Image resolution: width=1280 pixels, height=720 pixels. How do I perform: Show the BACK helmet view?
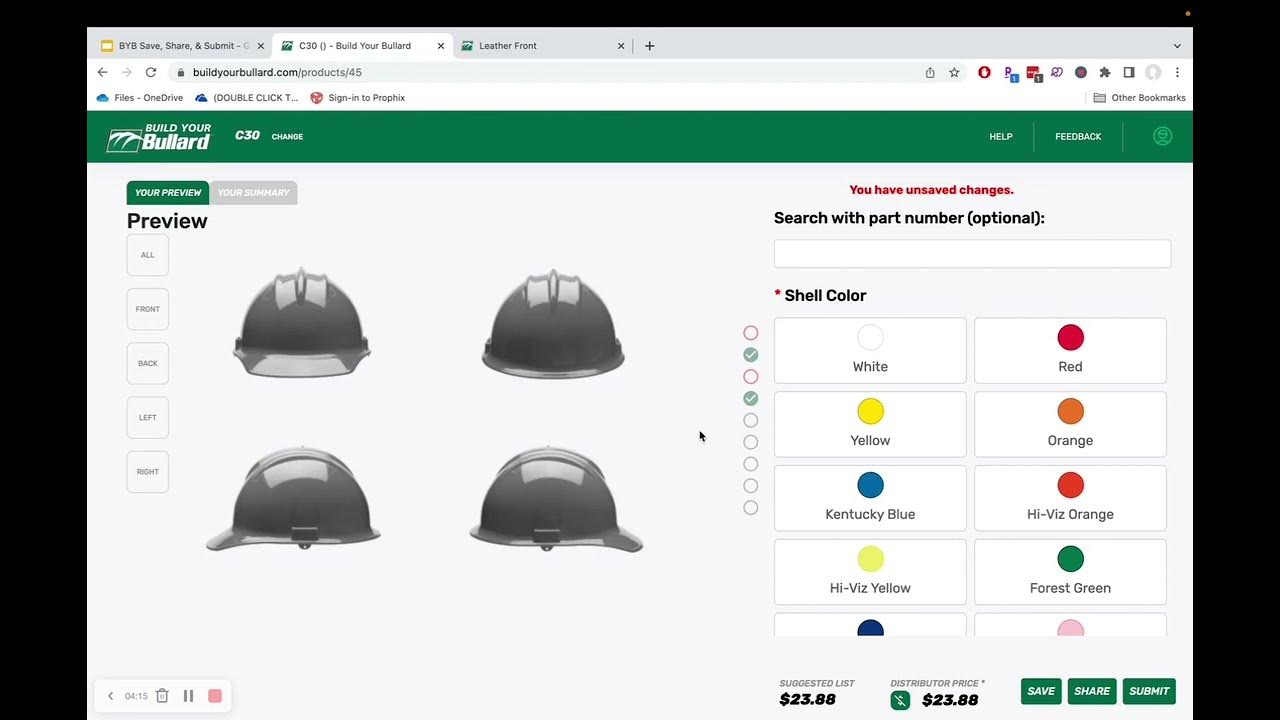click(148, 363)
